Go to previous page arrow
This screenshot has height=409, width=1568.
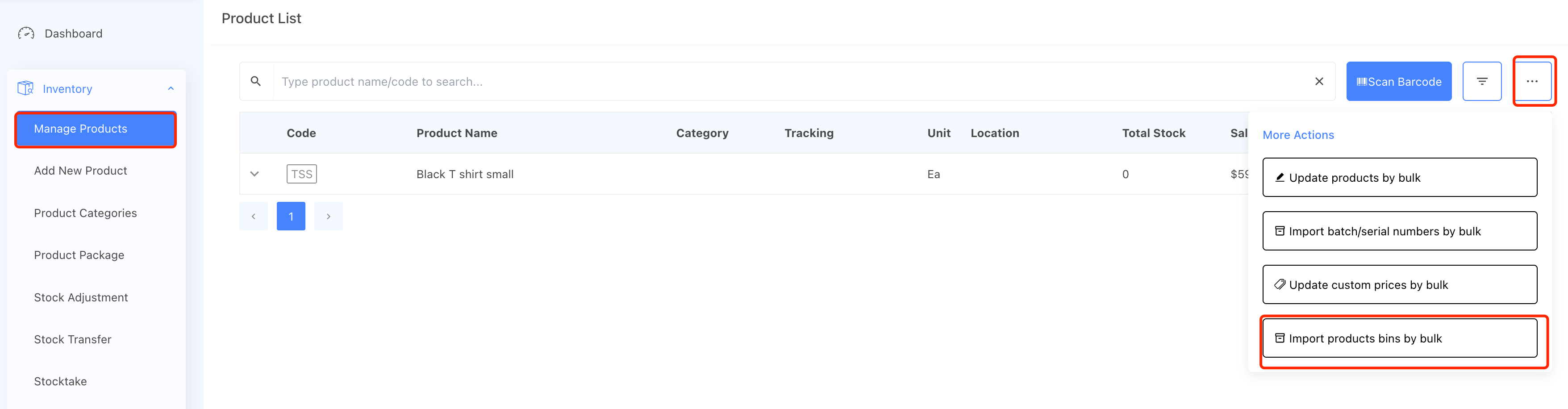click(253, 216)
